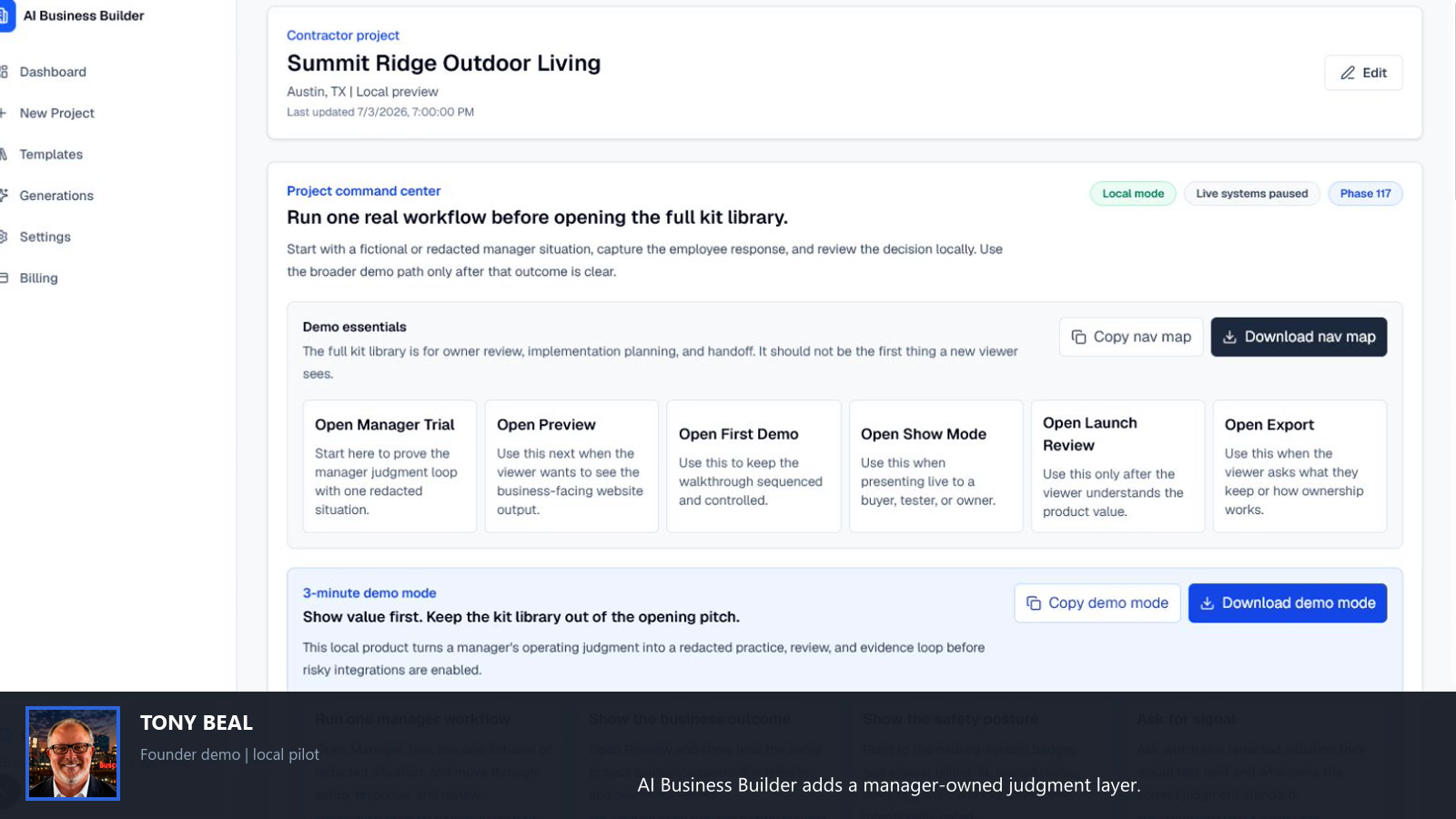Go to Templates in the sidebar
Viewport: 1456px width, 819px height.
pos(51,155)
